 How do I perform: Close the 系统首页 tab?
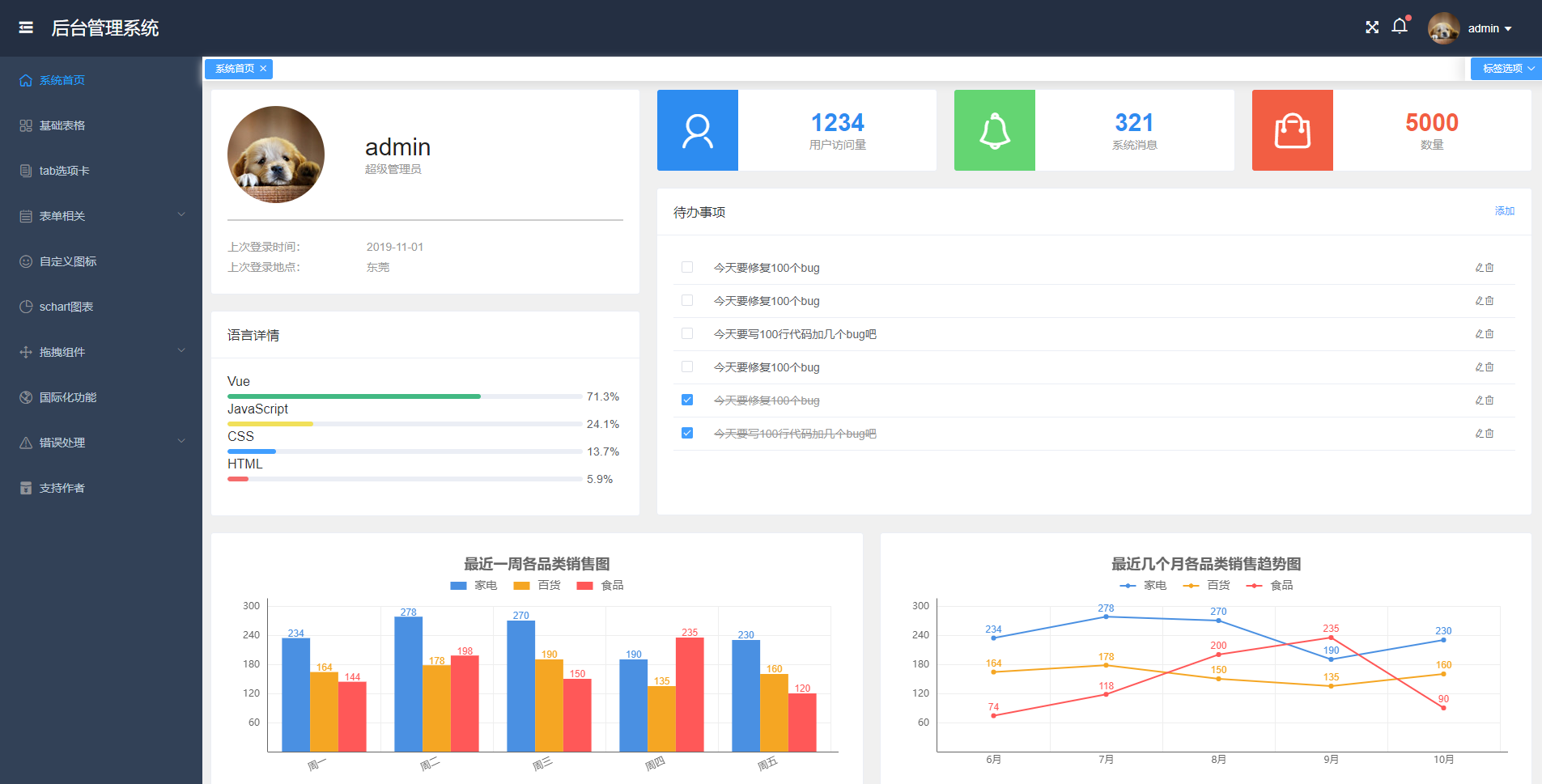point(263,69)
